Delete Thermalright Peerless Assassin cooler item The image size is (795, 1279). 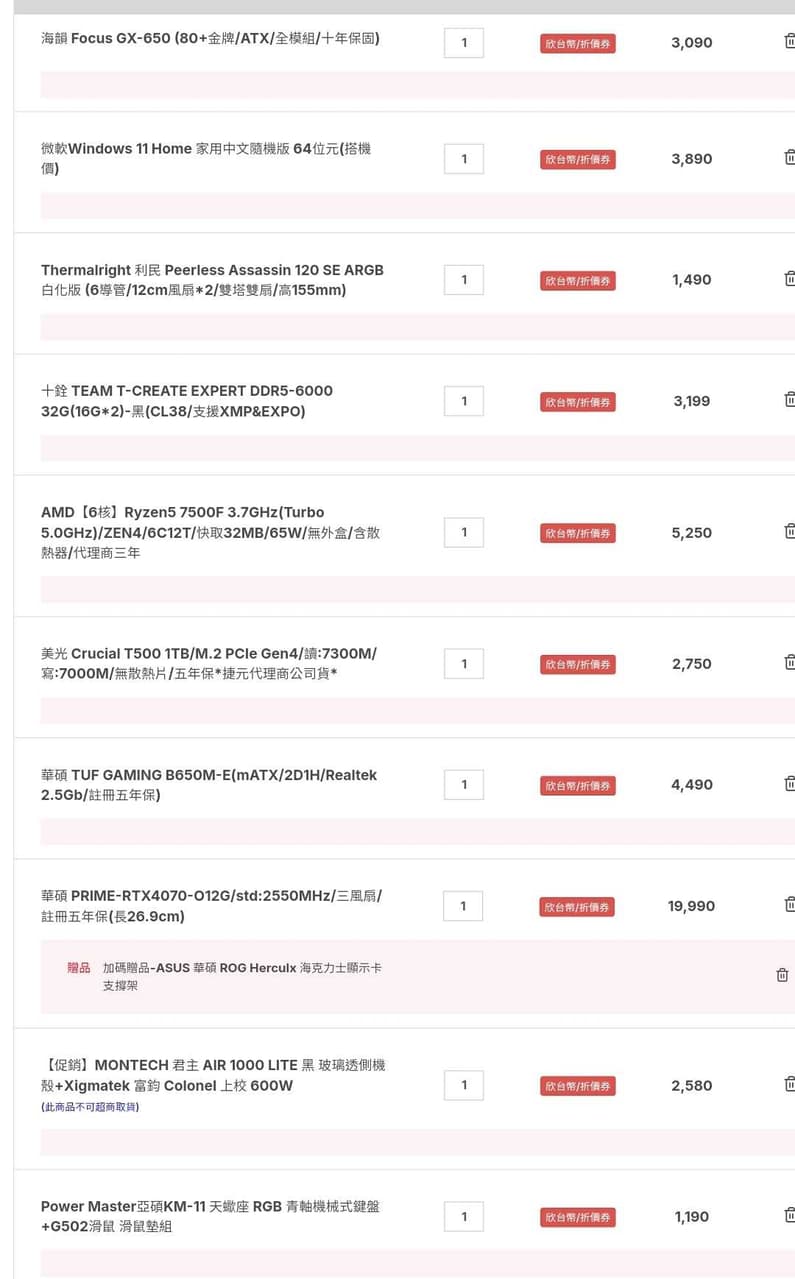[789, 279]
